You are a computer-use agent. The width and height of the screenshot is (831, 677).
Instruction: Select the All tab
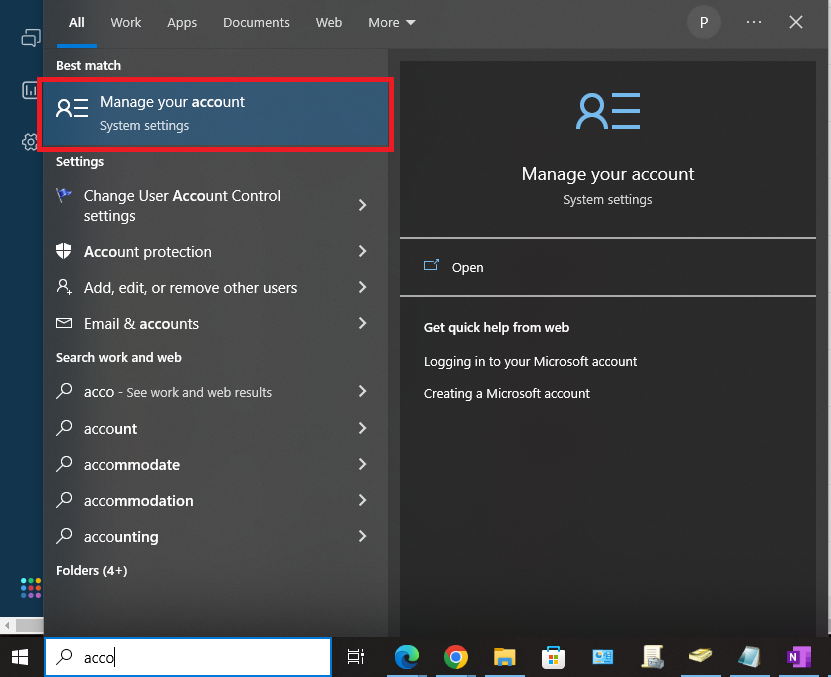pos(76,23)
